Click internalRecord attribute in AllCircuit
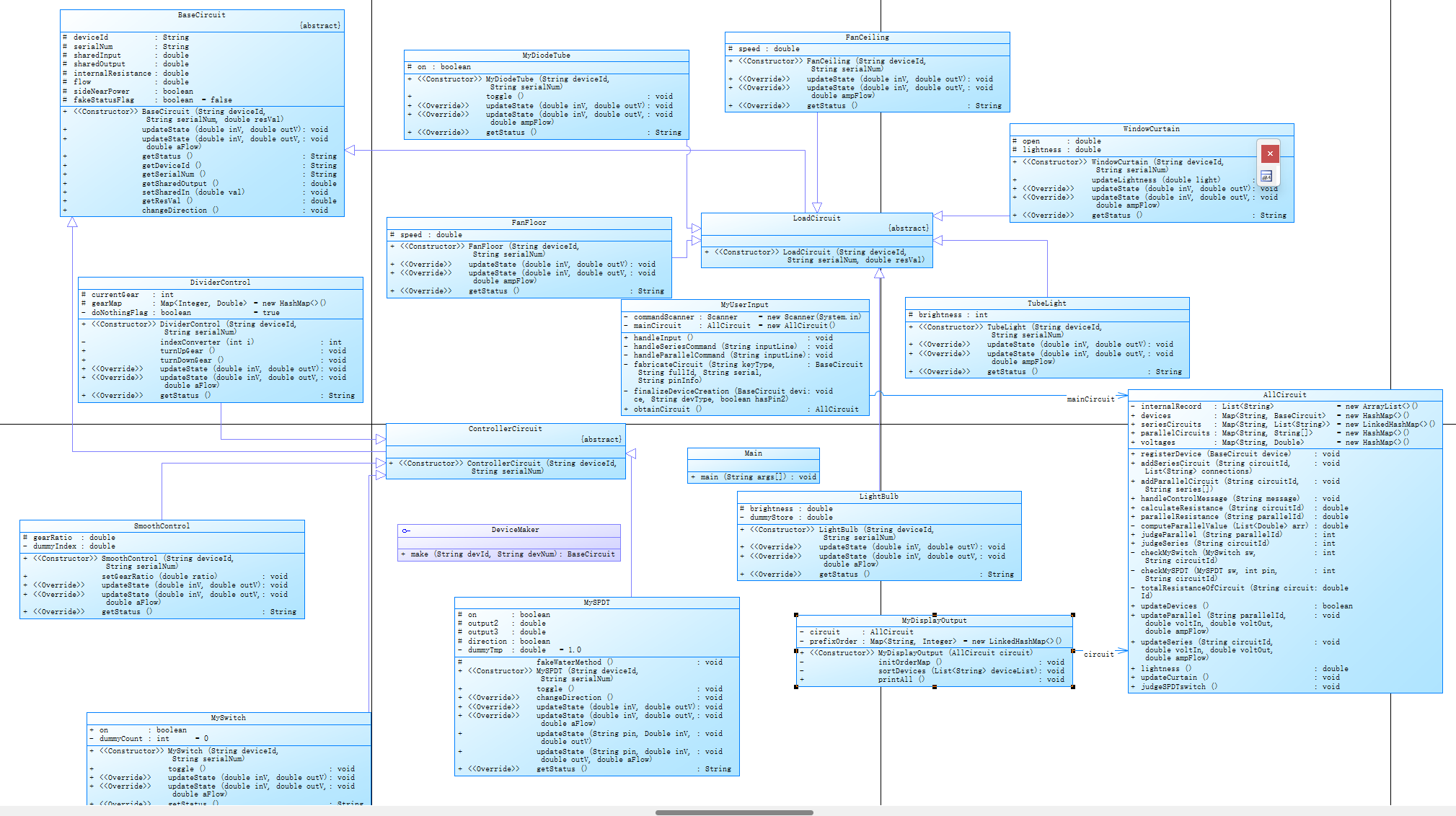 1275,407
